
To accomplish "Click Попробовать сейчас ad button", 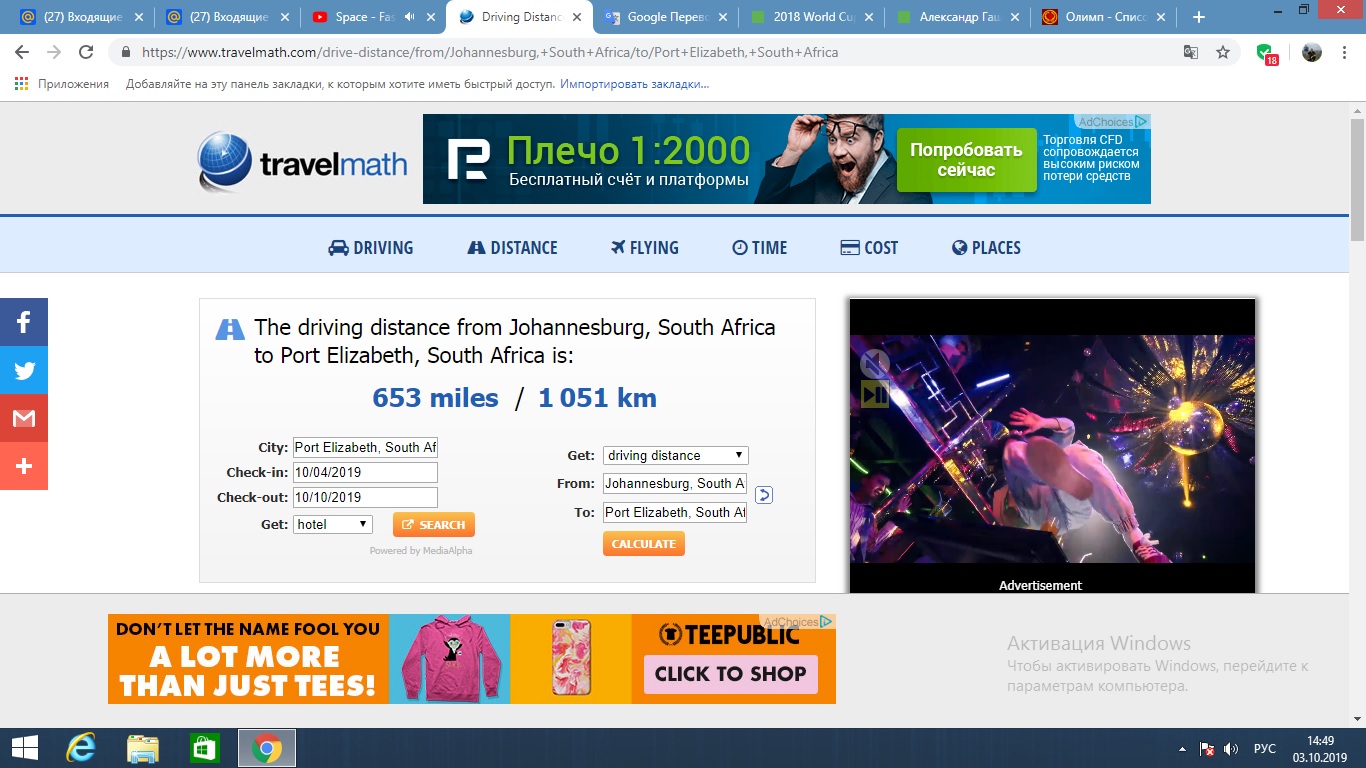I will (x=966, y=160).
